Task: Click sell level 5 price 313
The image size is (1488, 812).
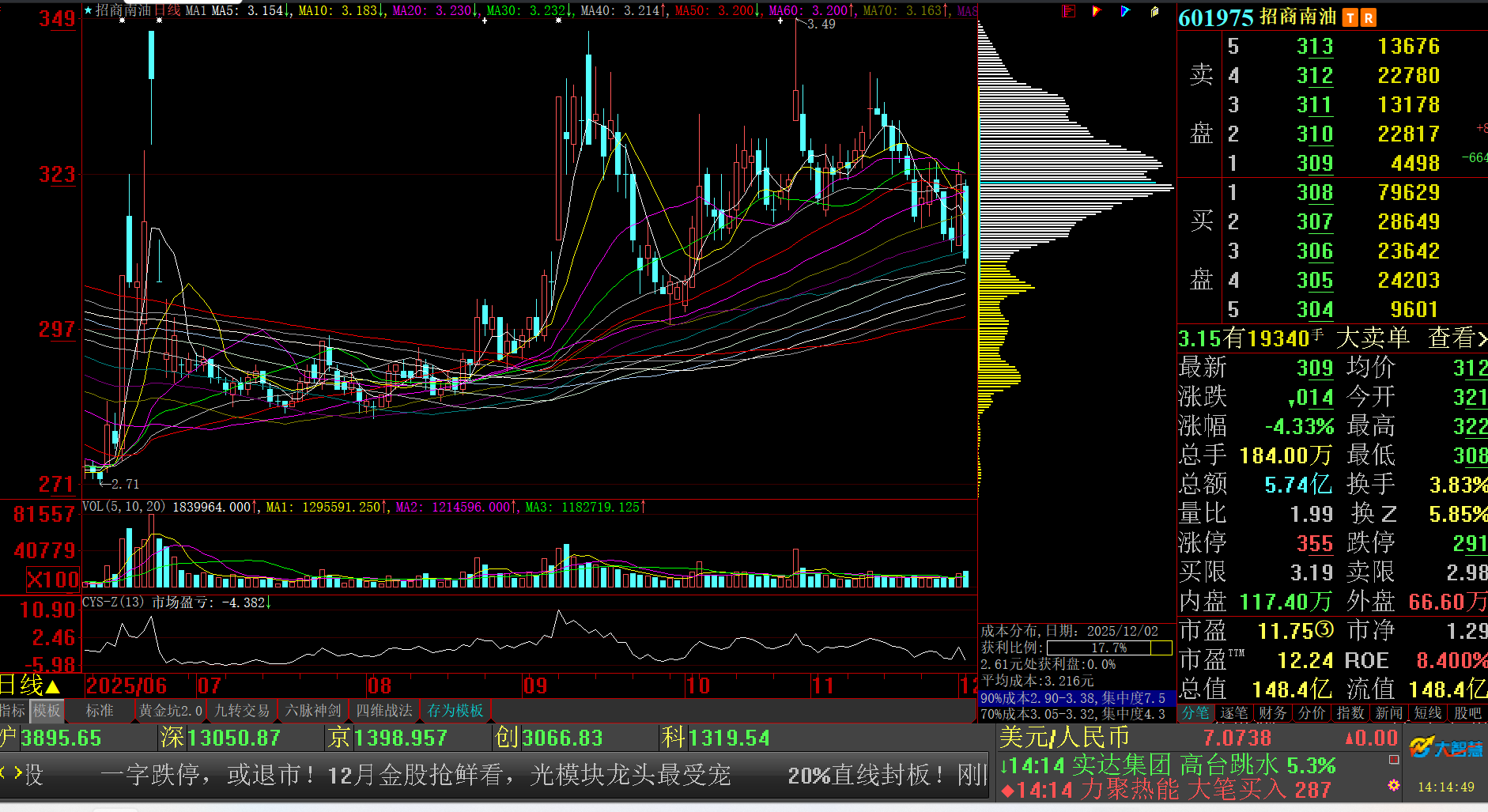Action: [1315, 46]
